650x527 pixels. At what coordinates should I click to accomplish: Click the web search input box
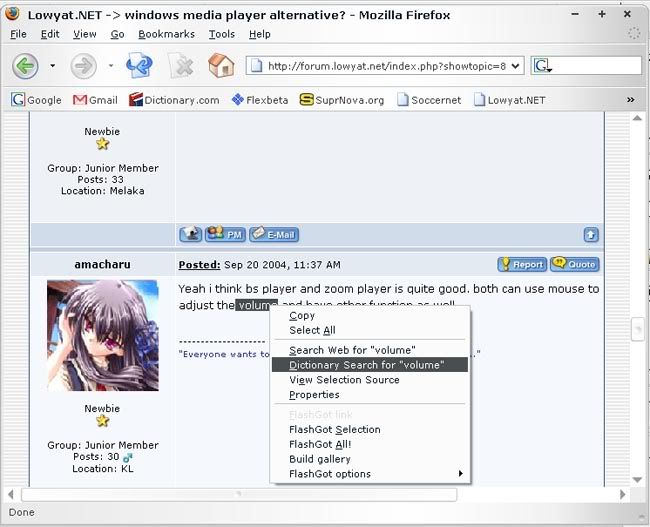(x=597, y=66)
